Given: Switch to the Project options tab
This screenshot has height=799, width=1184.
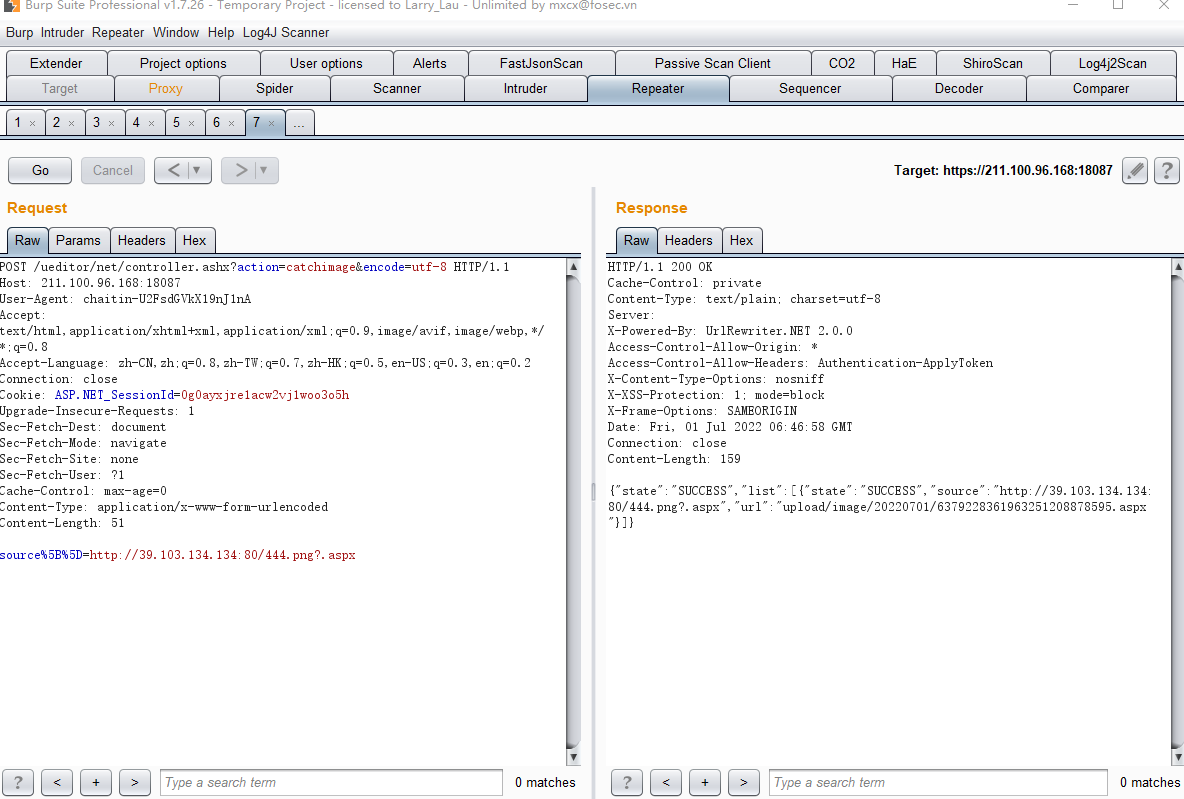Looking at the screenshot, I should point(183,63).
